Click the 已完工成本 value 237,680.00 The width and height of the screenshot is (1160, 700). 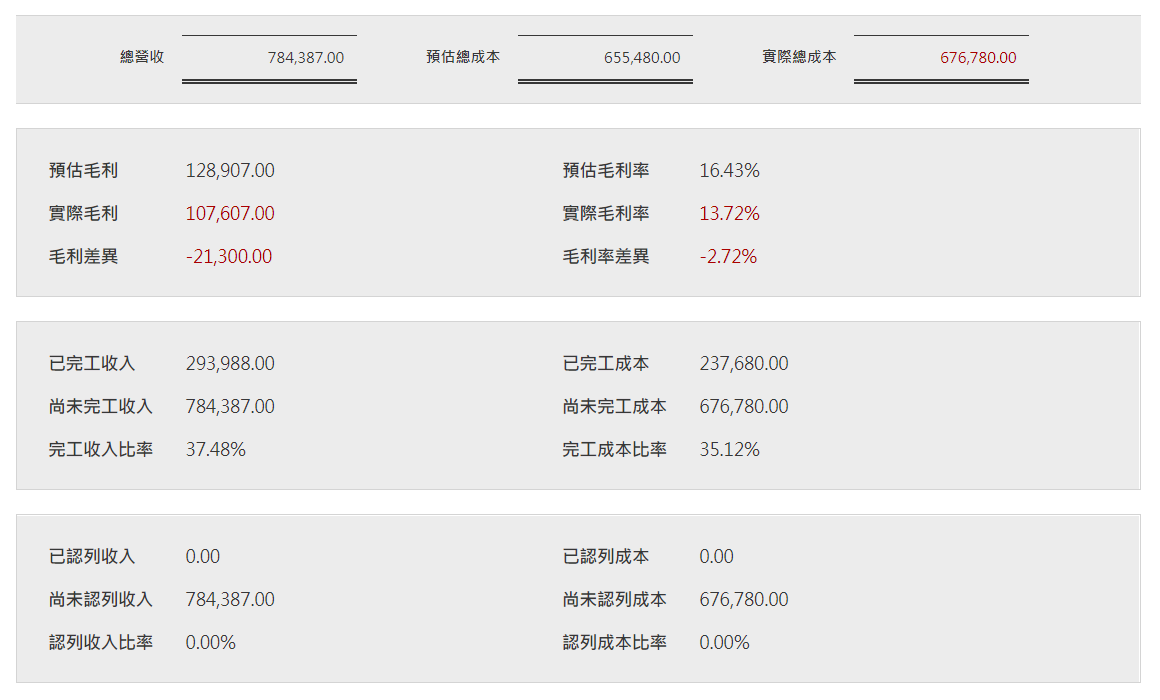[x=744, y=364]
